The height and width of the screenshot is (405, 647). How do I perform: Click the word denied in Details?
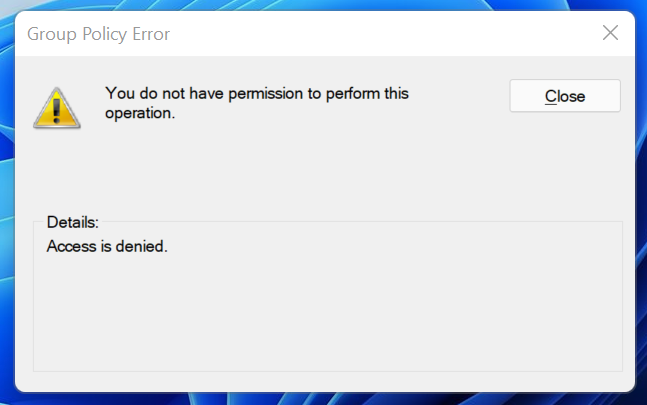click(x=142, y=244)
